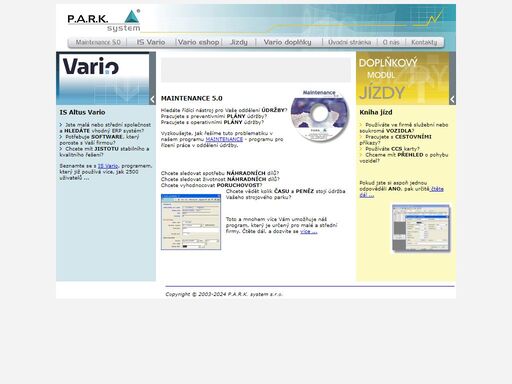Open the Vario logo banner

pos(103,78)
